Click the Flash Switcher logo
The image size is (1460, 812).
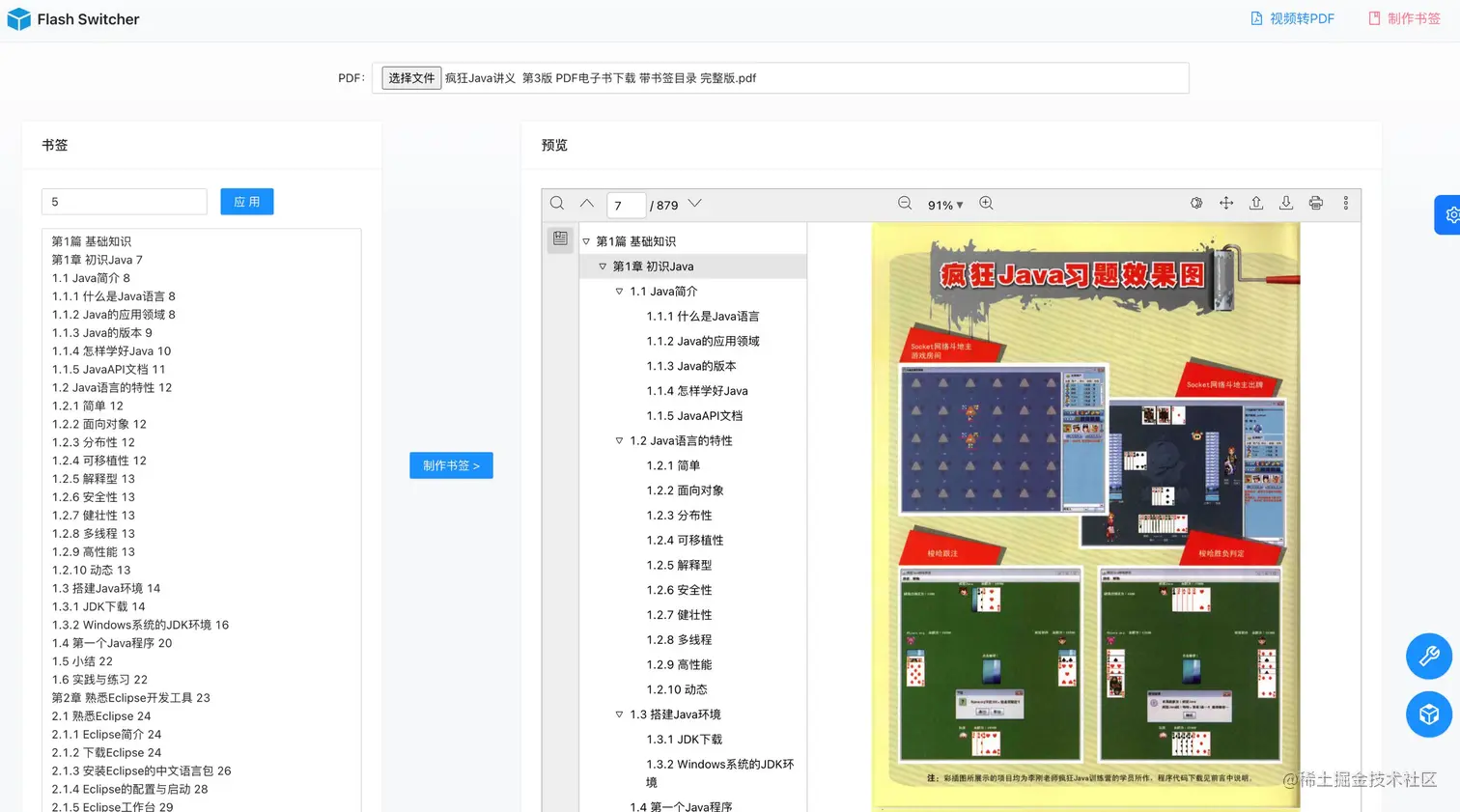click(72, 19)
